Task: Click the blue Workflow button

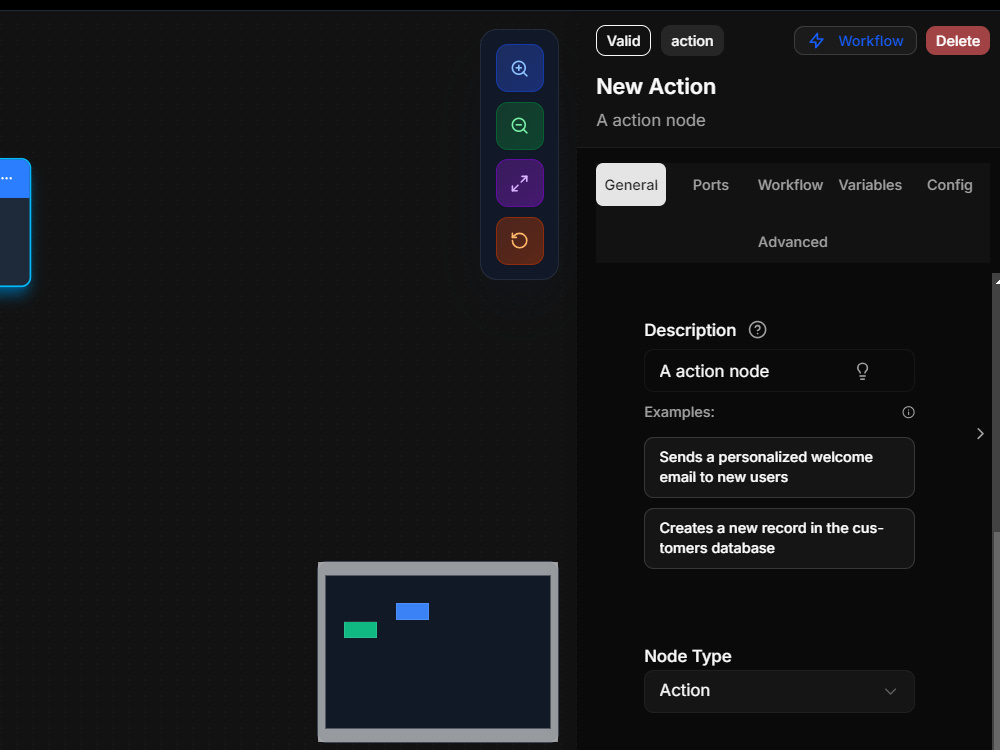Action: [855, 41]
